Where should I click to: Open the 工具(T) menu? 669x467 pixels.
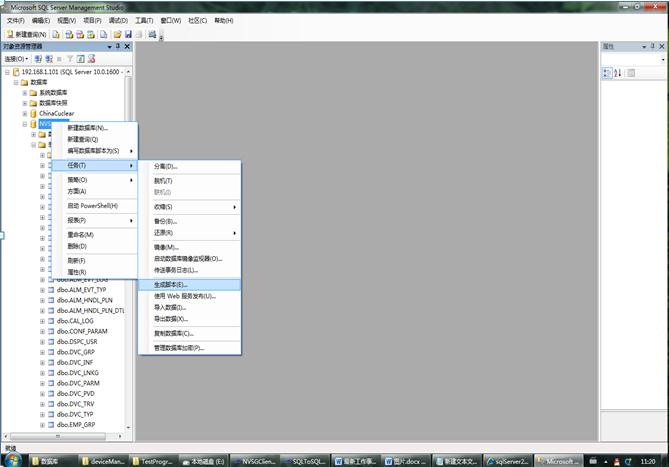coord(144,20)
